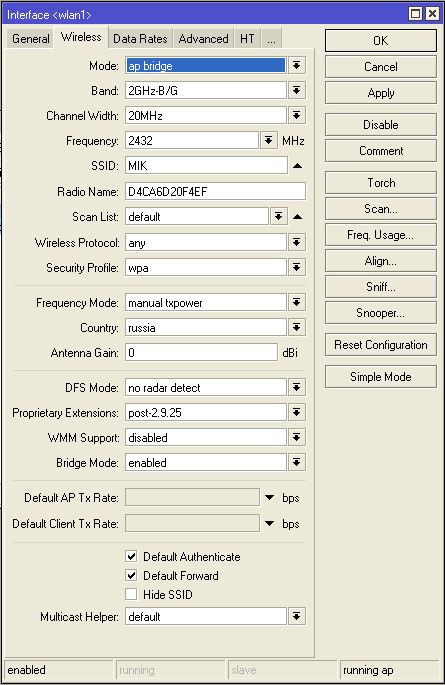The image size is (445, 685).
Task: Expand the Country dropdown list
Action: pyautogui.click(x=297, y=328)
